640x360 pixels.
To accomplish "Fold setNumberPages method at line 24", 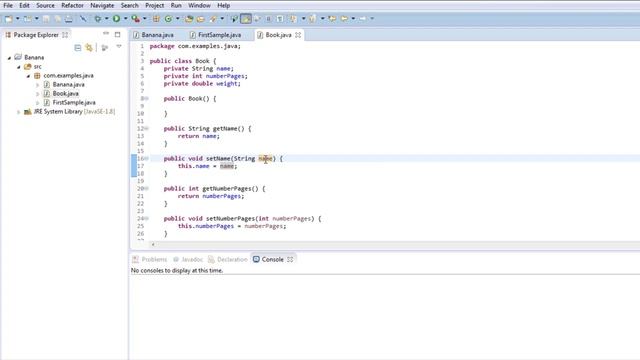I will tap(147, 218).
